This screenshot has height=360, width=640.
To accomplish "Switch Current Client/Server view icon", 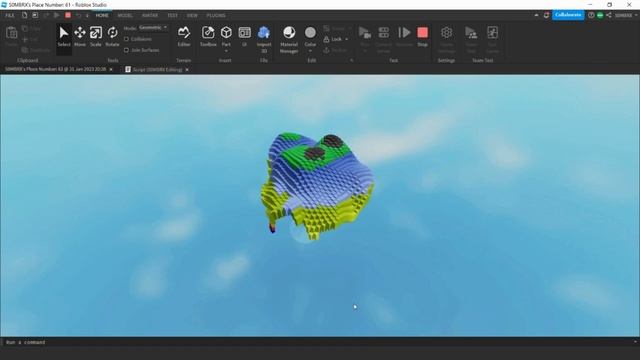I will coord(384,32).
